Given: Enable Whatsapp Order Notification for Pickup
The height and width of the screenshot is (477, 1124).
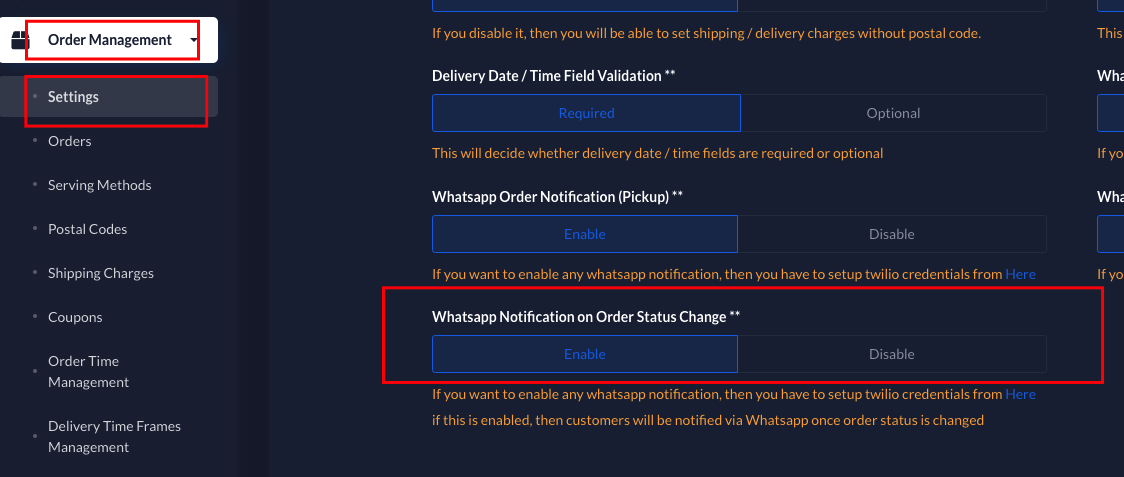Looking at the screenshot, I should tap(585, 234).
